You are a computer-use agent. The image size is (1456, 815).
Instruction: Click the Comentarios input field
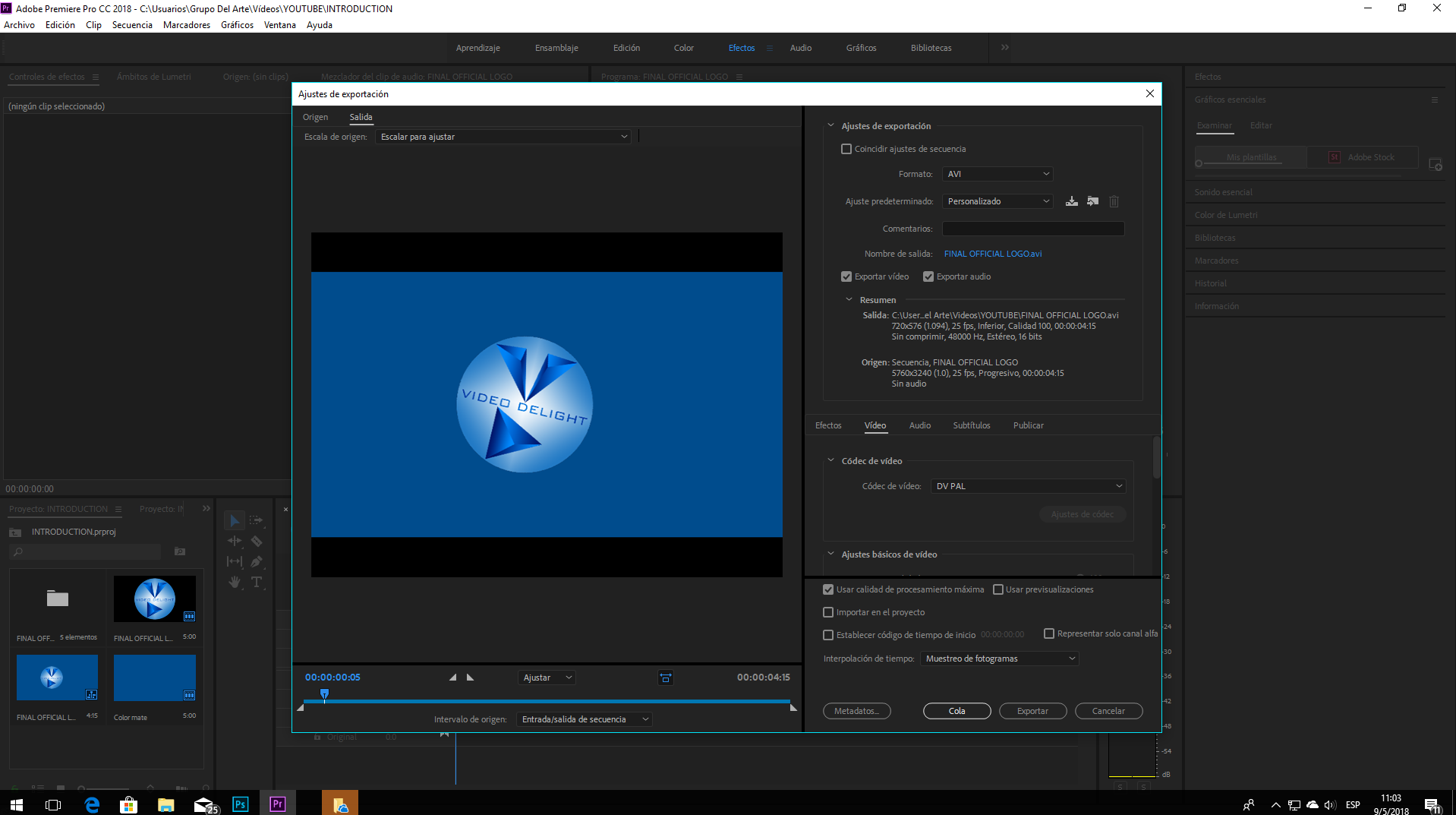[x=1033, y=229]
